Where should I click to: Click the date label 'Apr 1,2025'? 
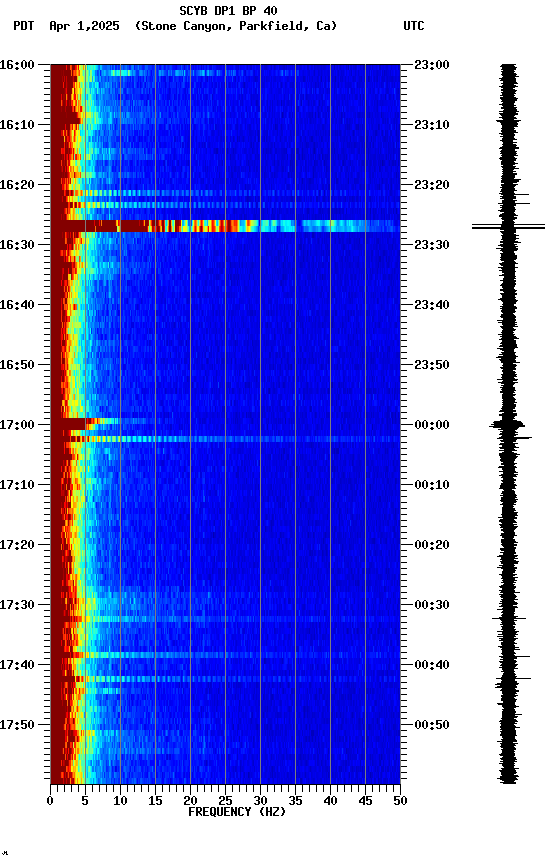tap(84, 26)
